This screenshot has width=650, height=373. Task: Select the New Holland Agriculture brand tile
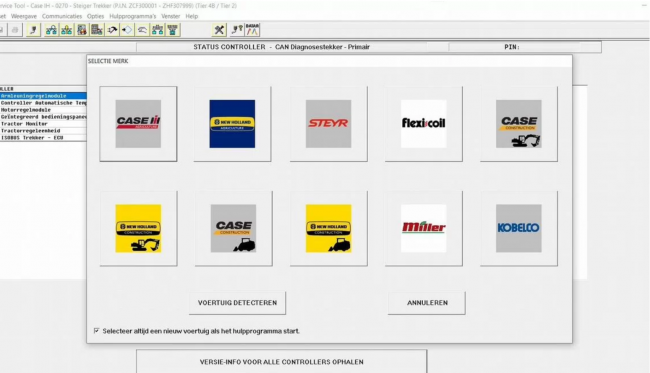pos(232,124)
